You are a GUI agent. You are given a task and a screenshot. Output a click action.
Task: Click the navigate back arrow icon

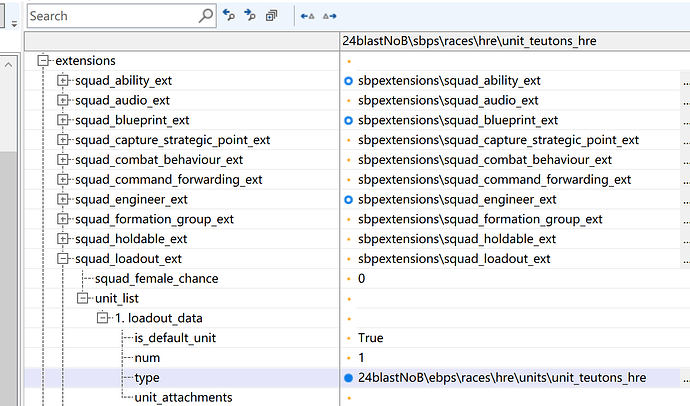(307, 16)
